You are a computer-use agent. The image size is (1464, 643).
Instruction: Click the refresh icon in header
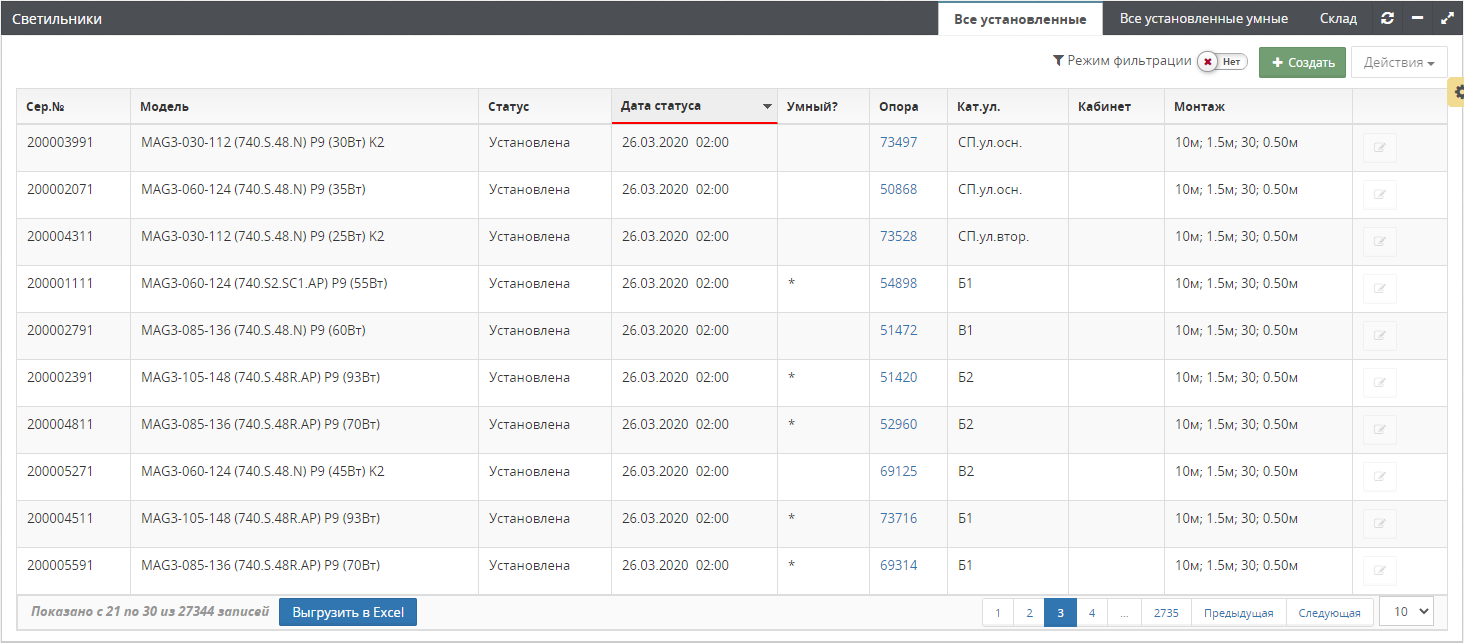tap(1387, 18)
